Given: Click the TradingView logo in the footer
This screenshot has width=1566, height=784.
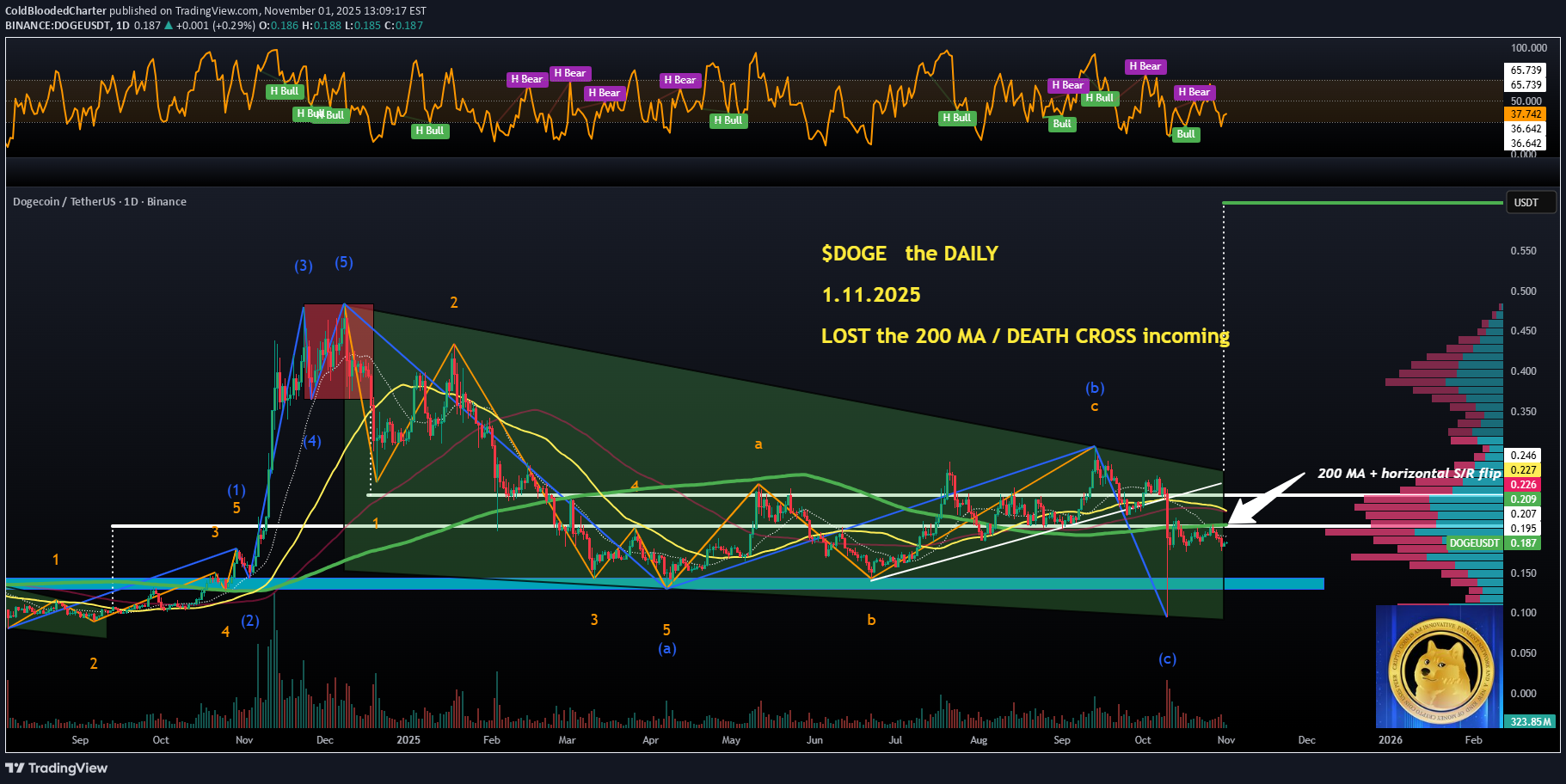Looking at the screenshot, I should coord(57,768).
